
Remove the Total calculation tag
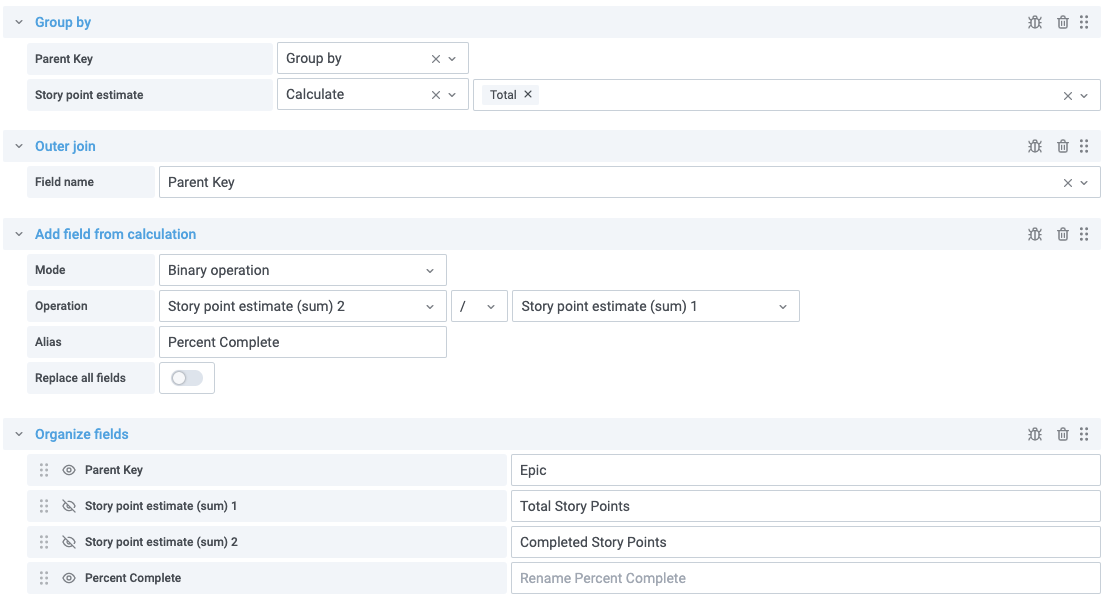[527, 93]
